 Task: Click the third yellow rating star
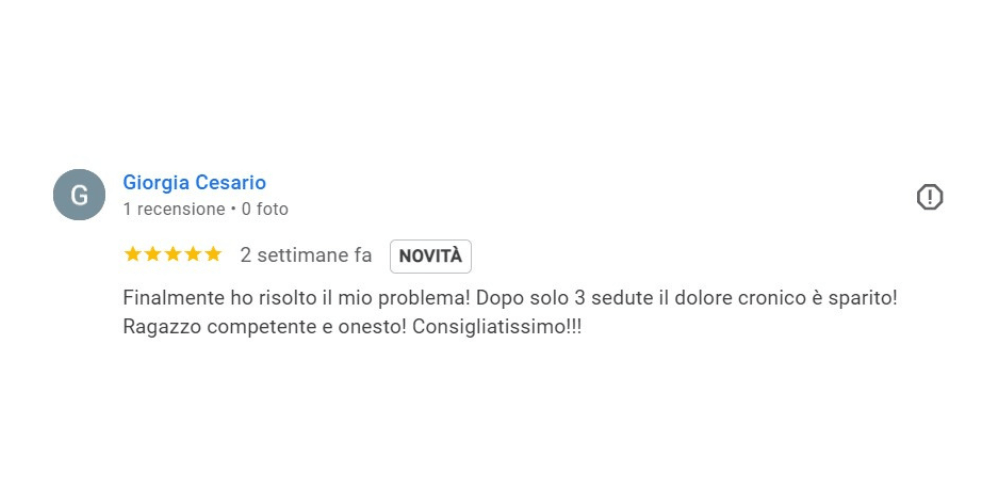pos(173,254)
